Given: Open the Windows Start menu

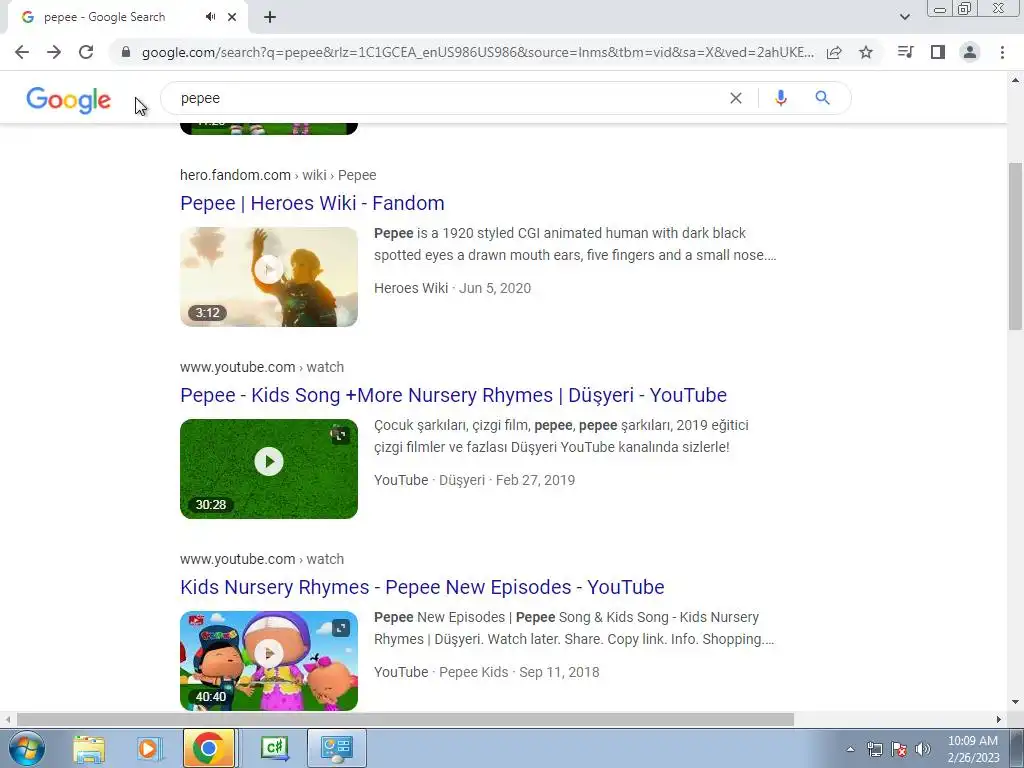Looking at the screenshot, I should [27, 748].
